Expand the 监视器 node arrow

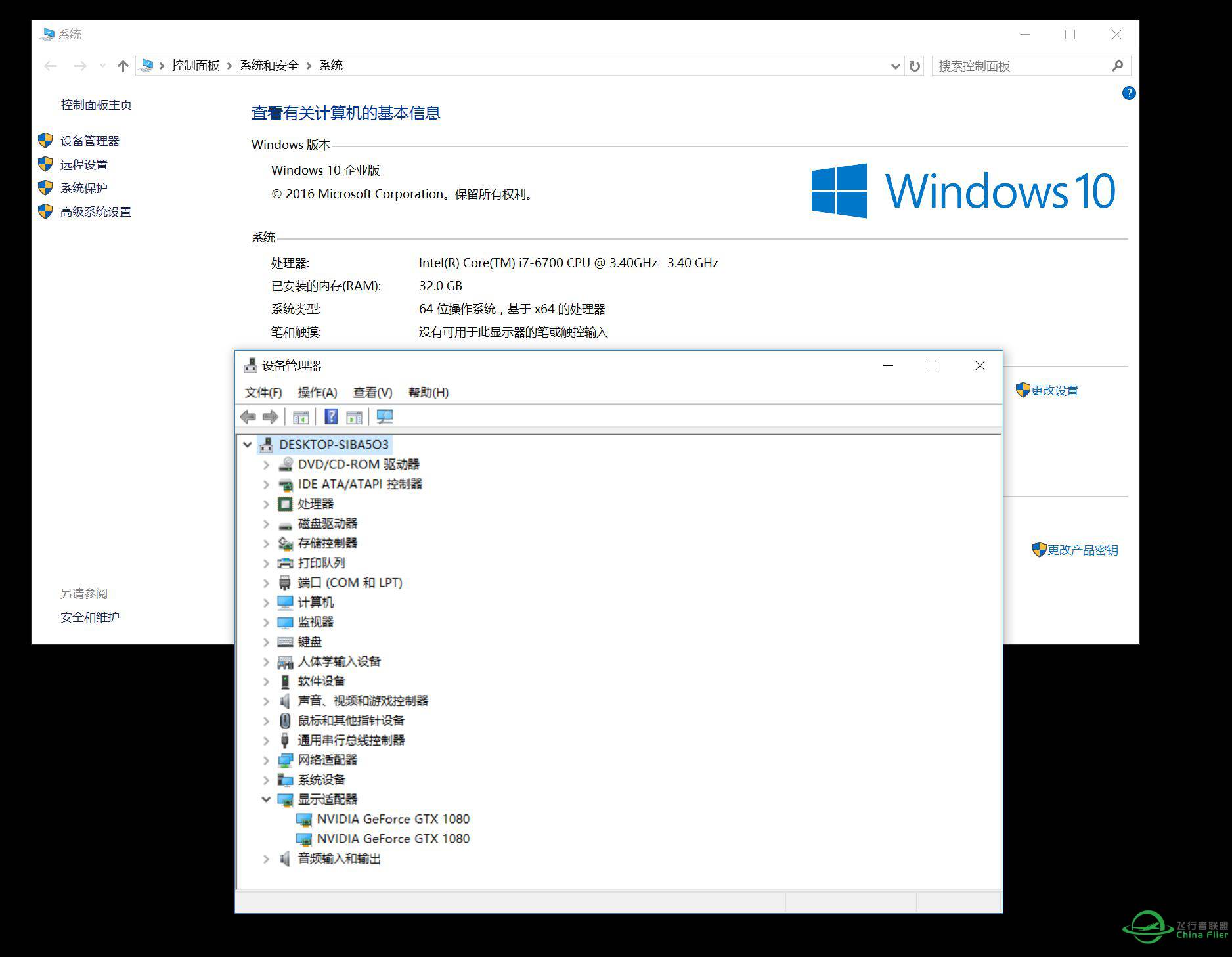click(x=266, y=622)
